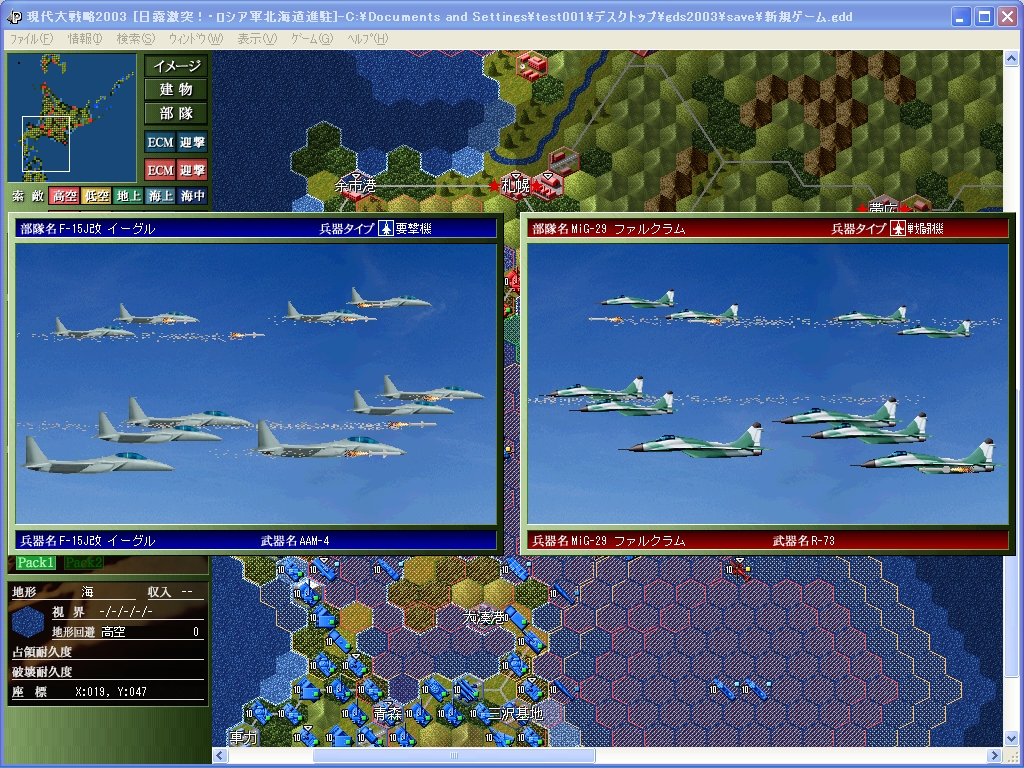Open the ゲーム(G) menu
Image resolution: width=1024 pixels, height=768 pixels.
pos(311,38)
